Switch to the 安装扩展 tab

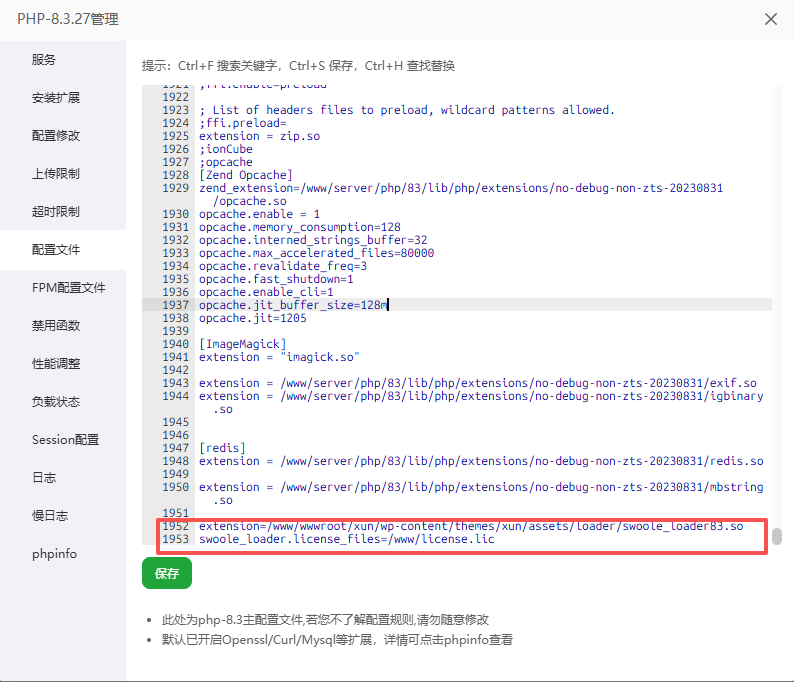point(56,98)
